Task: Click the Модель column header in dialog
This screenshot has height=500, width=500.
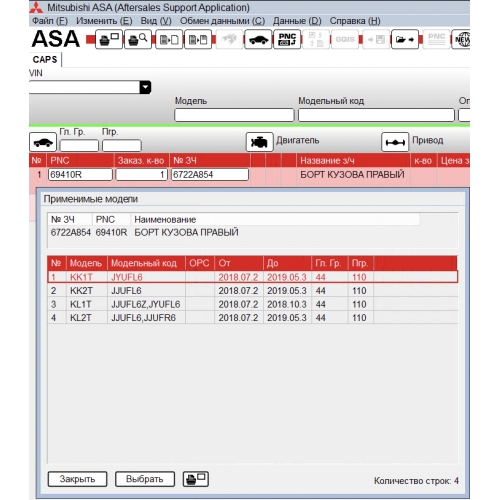Action: [87, 263]
